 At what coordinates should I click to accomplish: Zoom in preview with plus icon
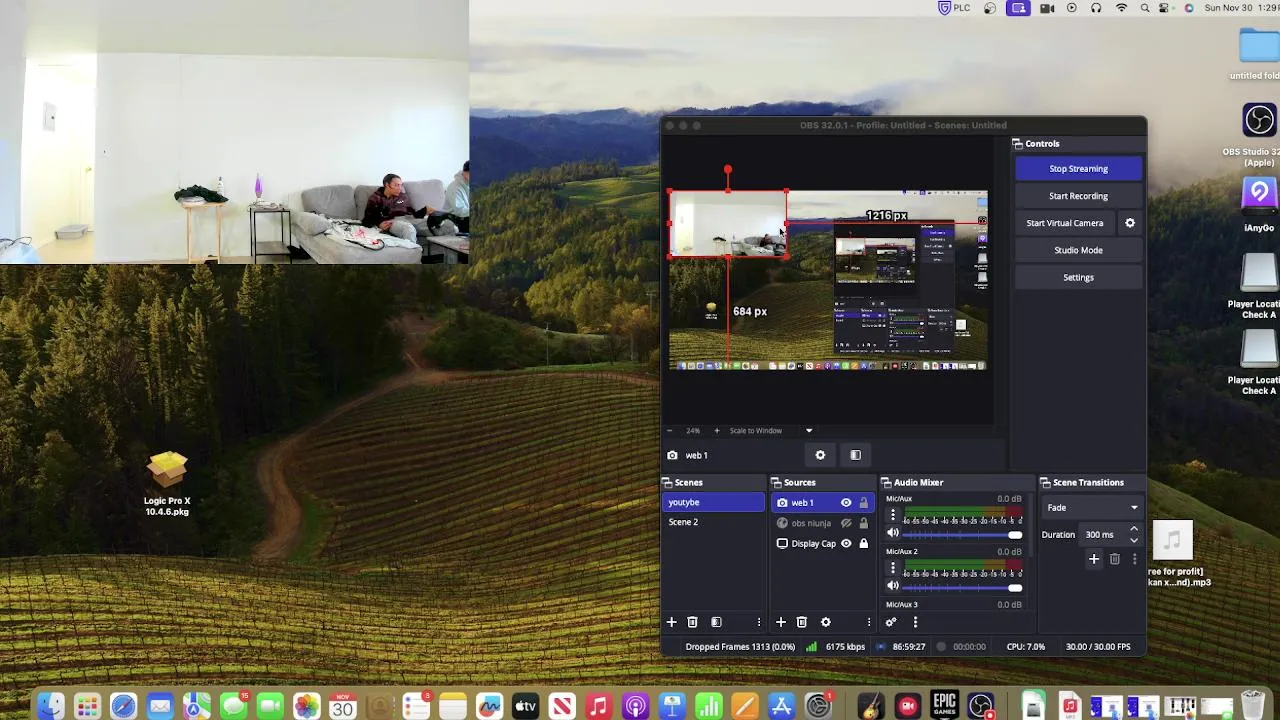[x=716, y=431]
